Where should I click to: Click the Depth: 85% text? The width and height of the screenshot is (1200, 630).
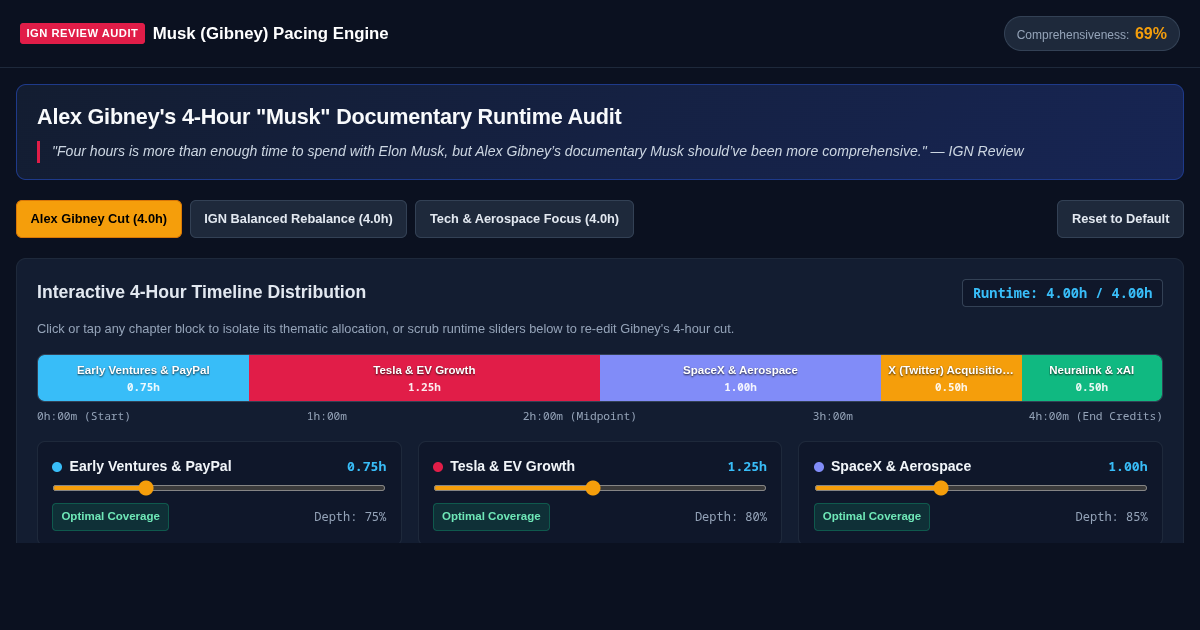tap(1112, 517)
